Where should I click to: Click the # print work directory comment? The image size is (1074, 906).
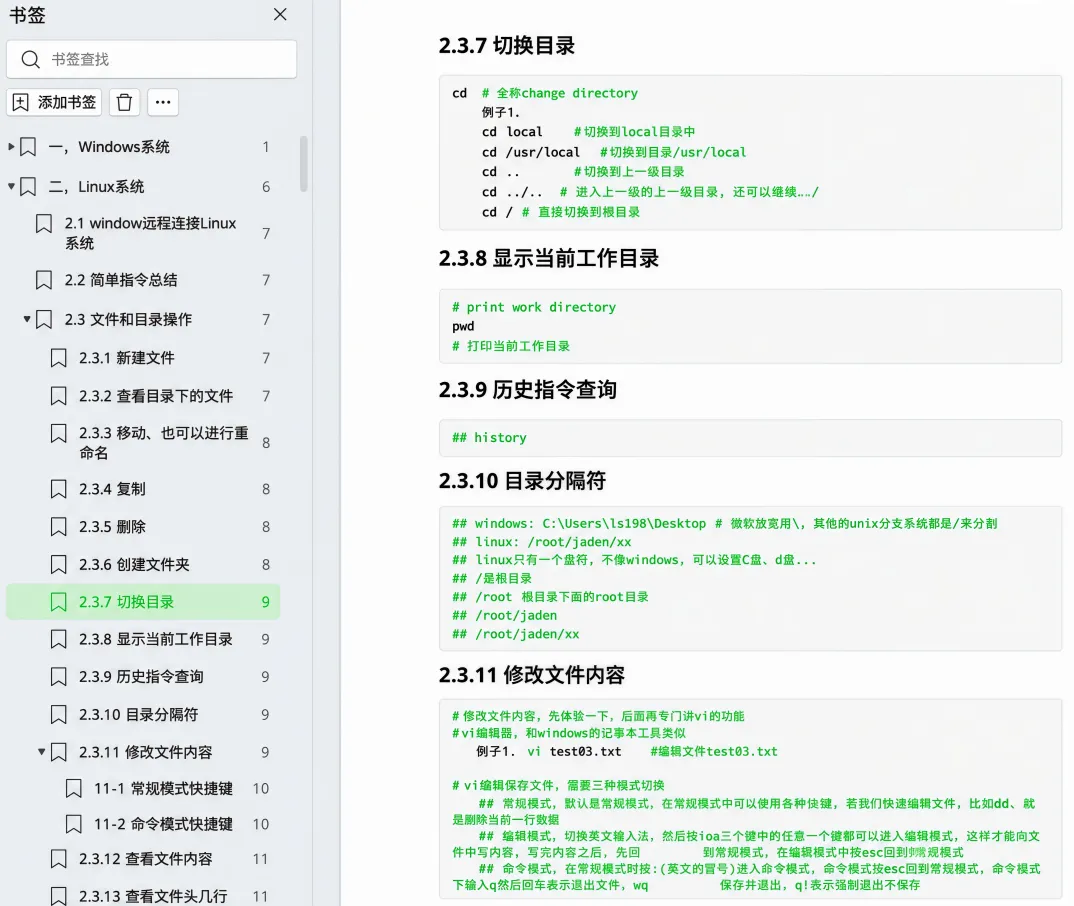click(x=534, y=307)
